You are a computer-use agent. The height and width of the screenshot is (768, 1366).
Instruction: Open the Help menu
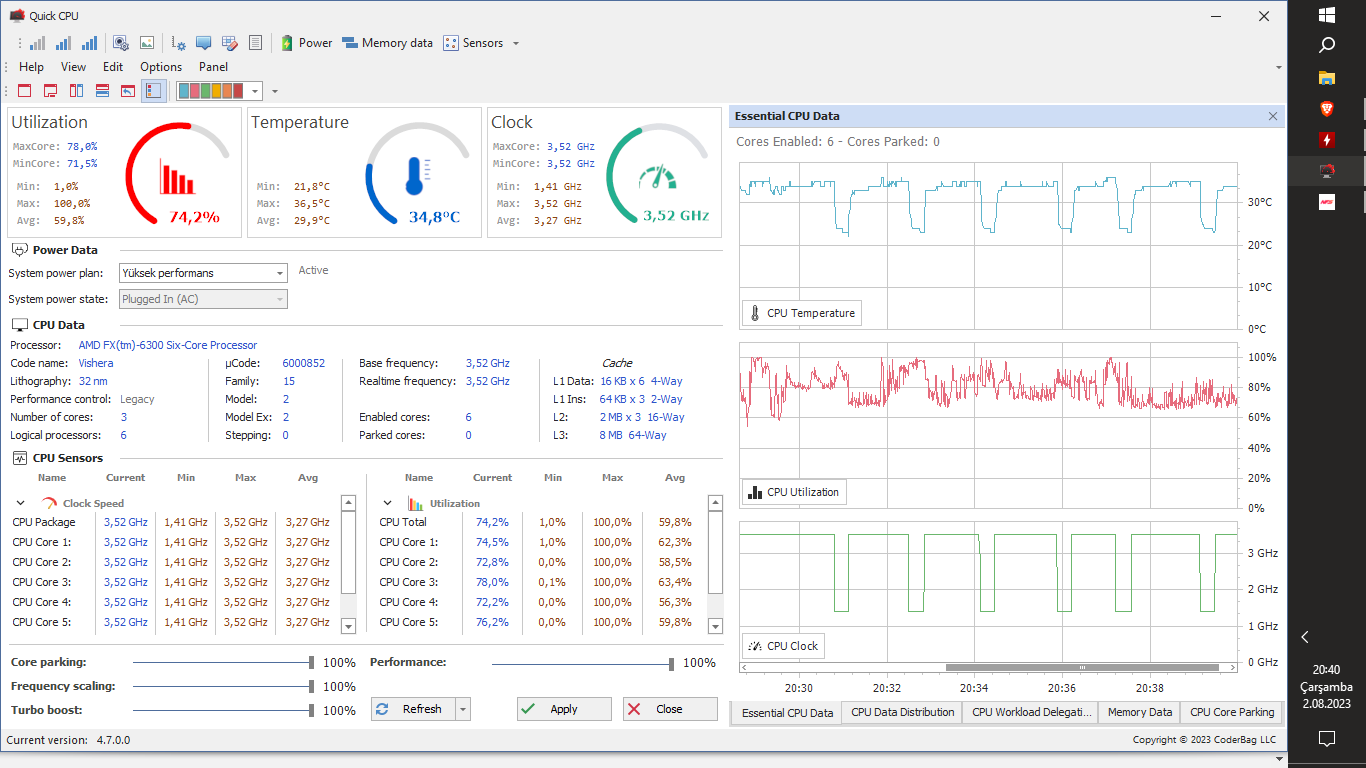tap(32, 67)
